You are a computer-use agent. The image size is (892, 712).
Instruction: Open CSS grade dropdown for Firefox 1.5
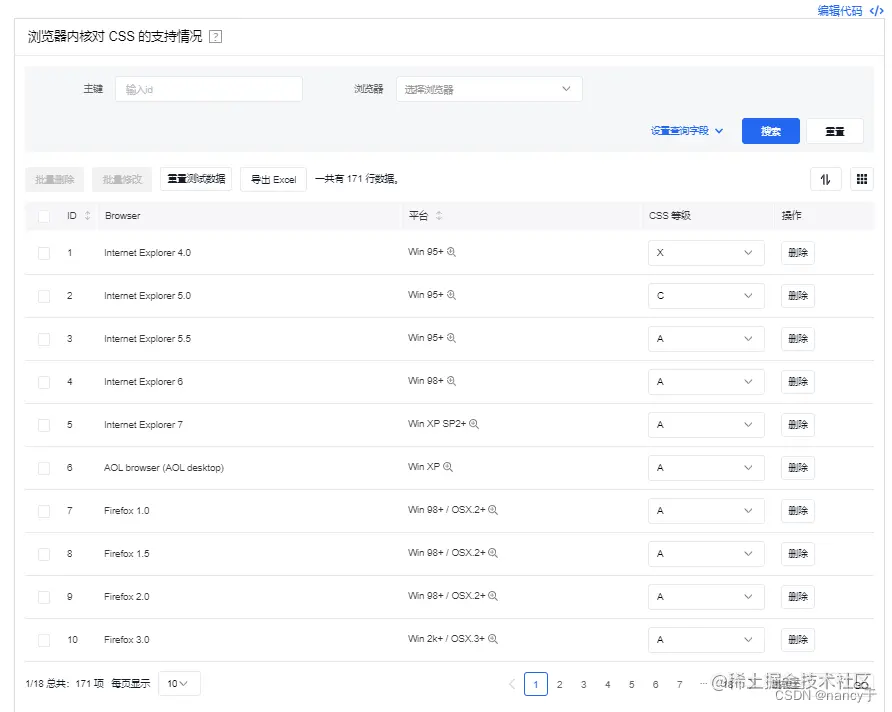click(x=706, y=554)
